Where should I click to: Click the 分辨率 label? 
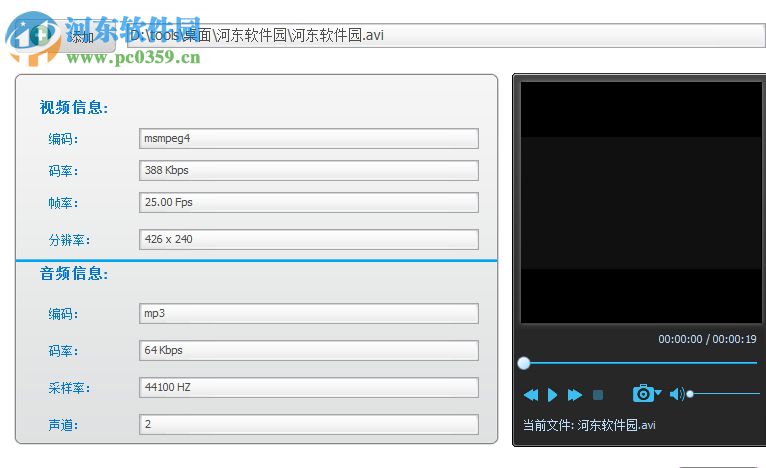(69, 240)
